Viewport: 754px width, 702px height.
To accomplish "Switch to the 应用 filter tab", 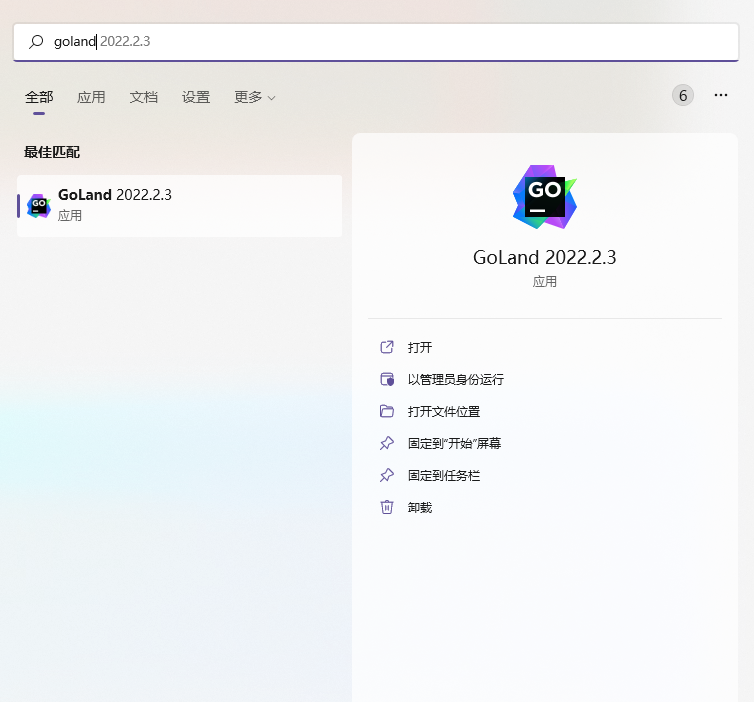I will point(91,97).
